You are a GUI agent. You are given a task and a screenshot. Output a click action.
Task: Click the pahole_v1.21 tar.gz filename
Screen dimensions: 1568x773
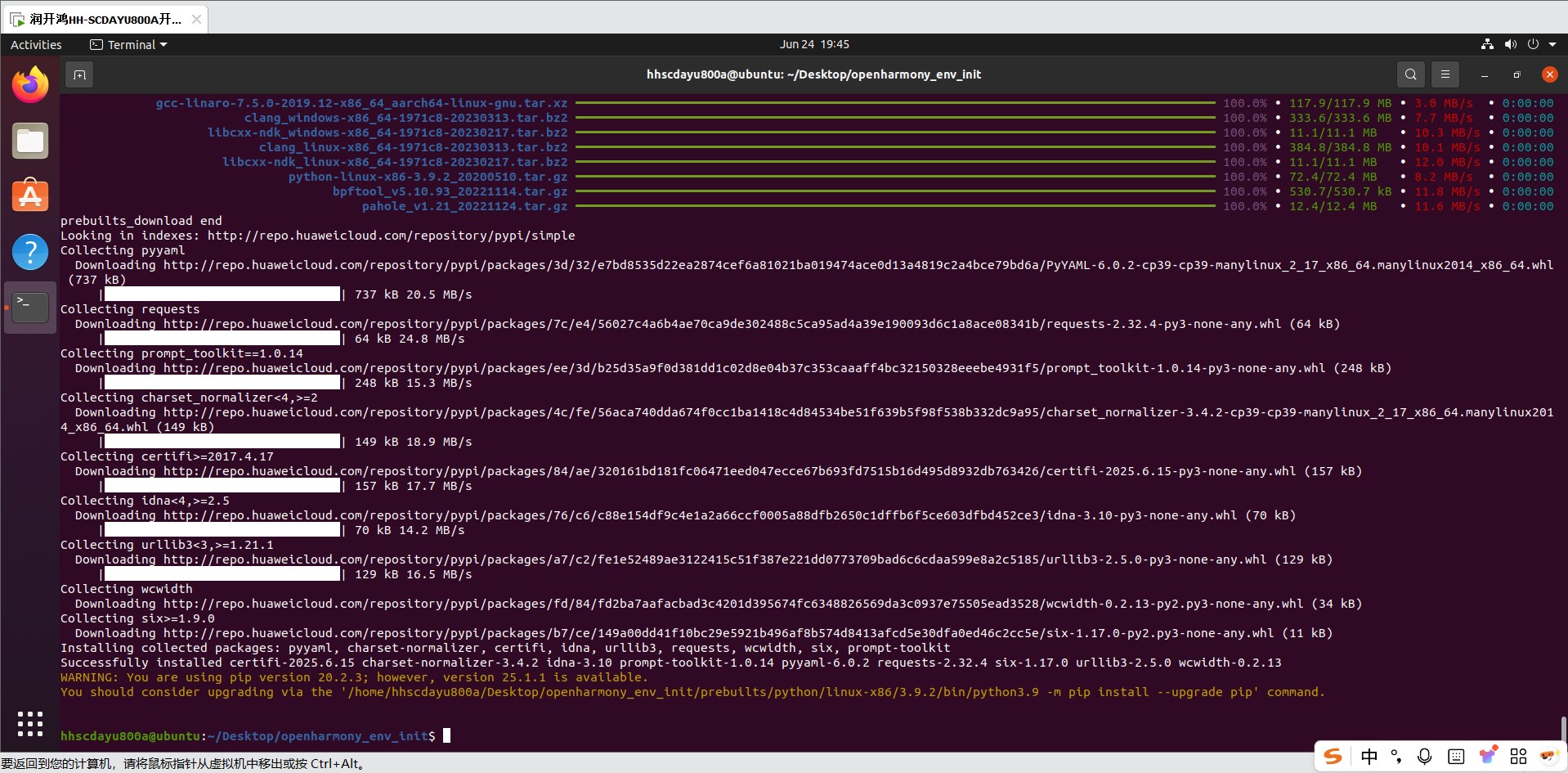[464, 206]
